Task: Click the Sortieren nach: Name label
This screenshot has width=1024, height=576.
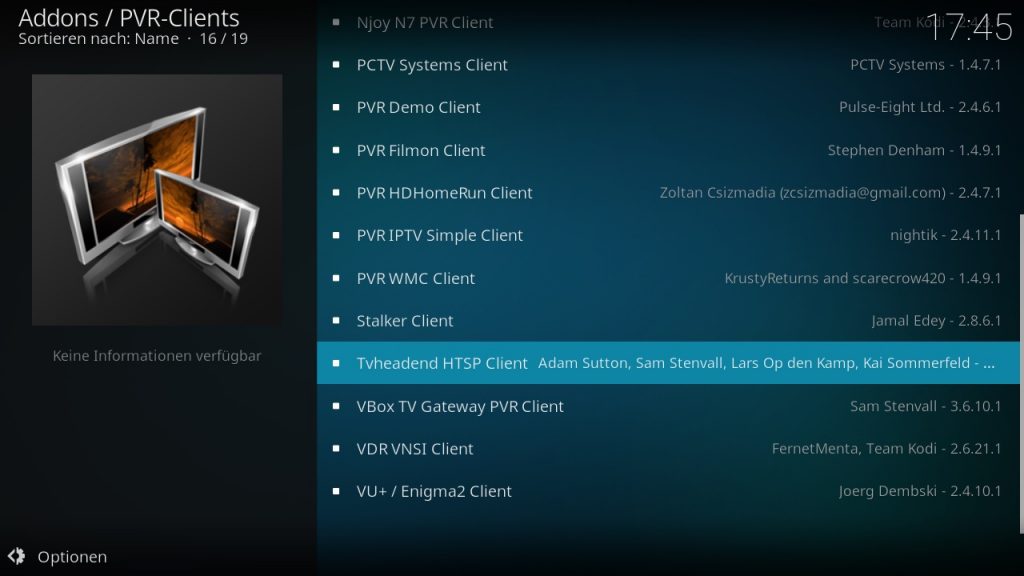Action: click(x=99, y=39)
